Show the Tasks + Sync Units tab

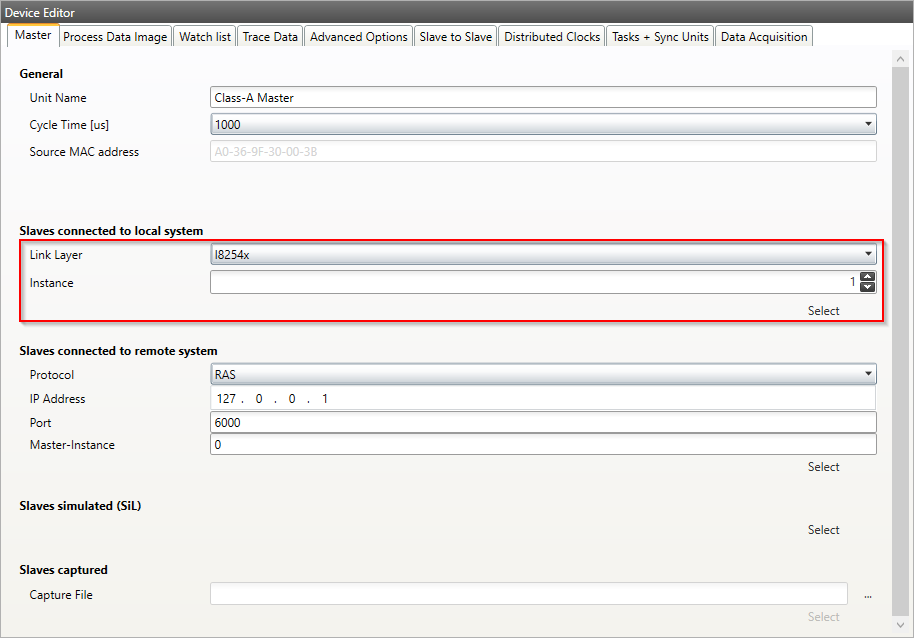[660, 37]
